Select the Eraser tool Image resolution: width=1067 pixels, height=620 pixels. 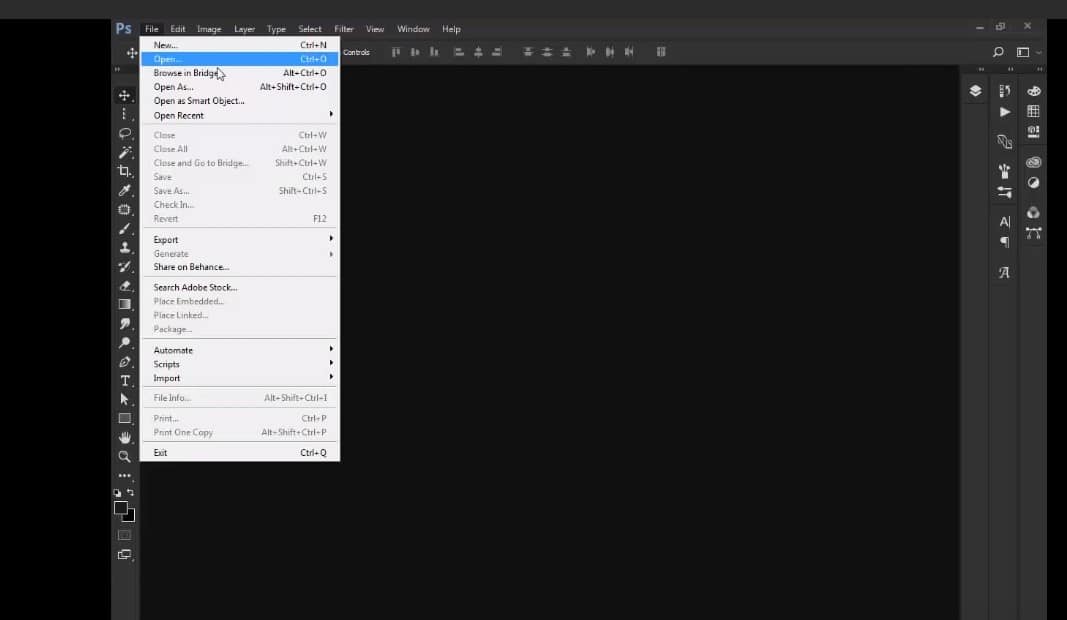tap(125, 286)
